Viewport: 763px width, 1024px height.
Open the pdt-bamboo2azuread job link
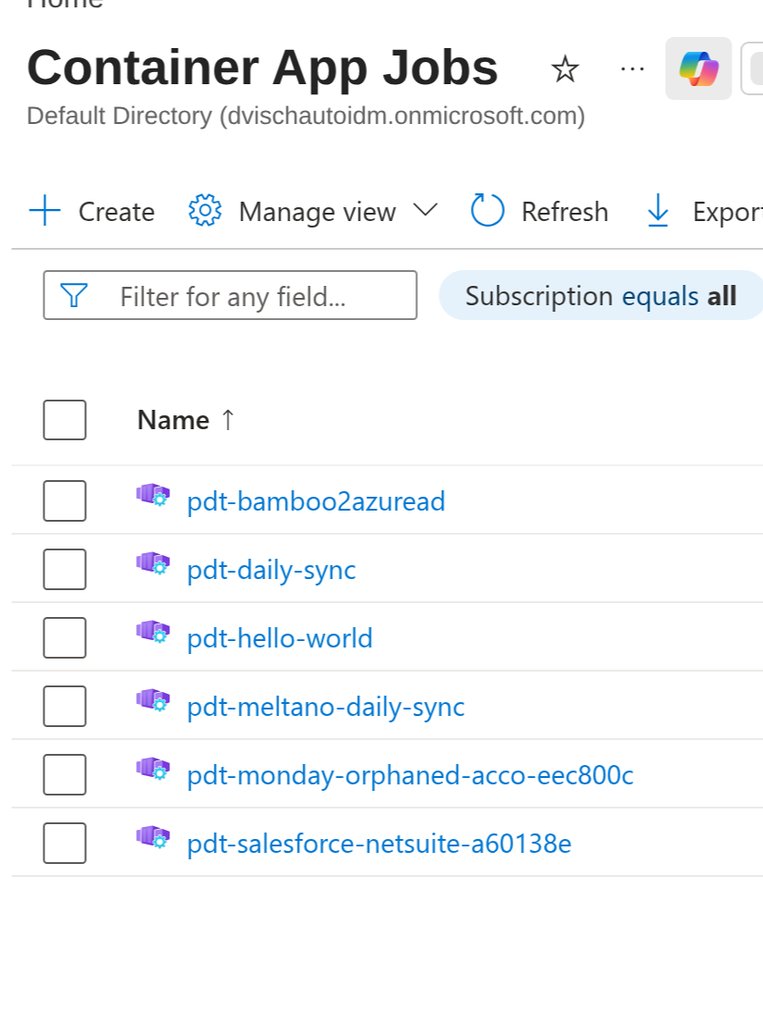tap(316, 502)
